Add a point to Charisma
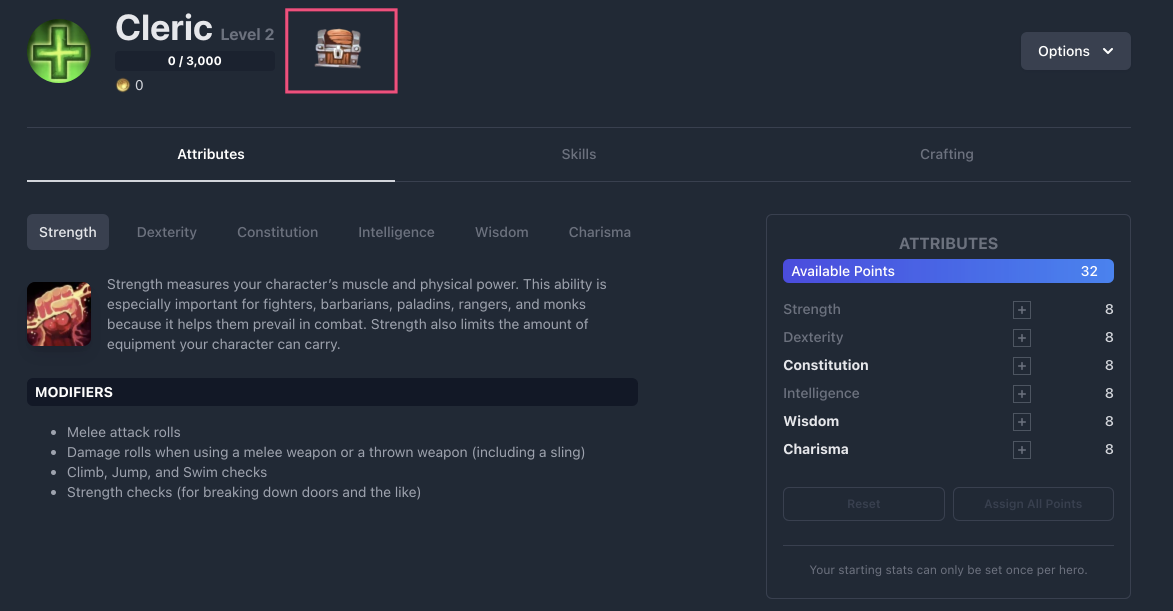Viewport: 1173px width, 611px height. [x=1022, y=450]
